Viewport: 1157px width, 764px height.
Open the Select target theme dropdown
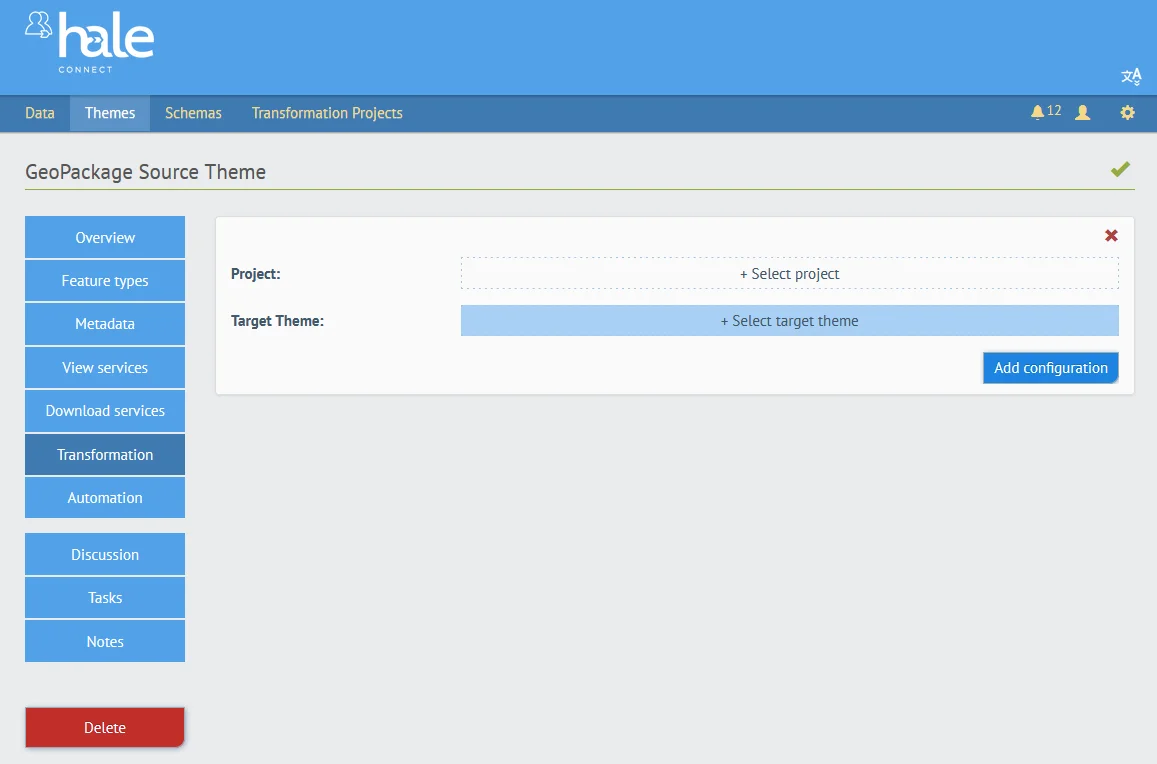click(x=789, y=320)
